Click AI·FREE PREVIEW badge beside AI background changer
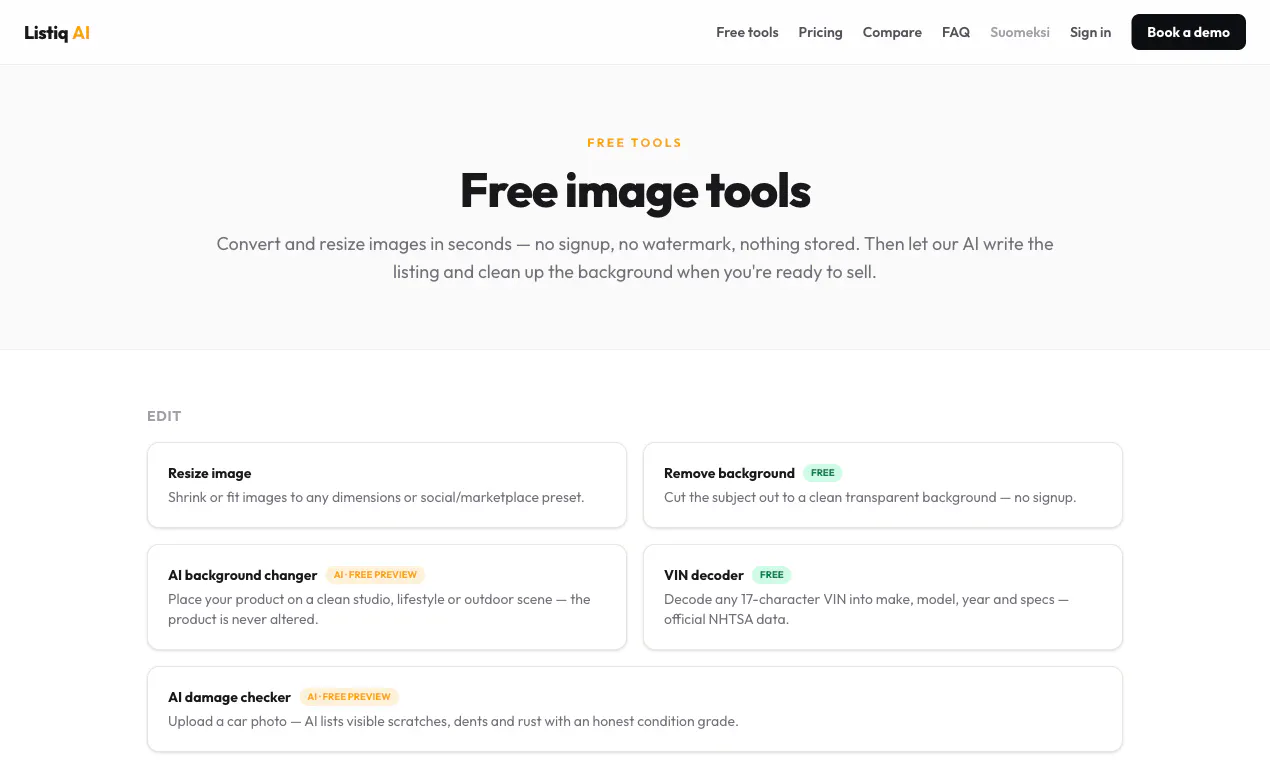The height and width of the screenshot is (760, 1270). 375,575
